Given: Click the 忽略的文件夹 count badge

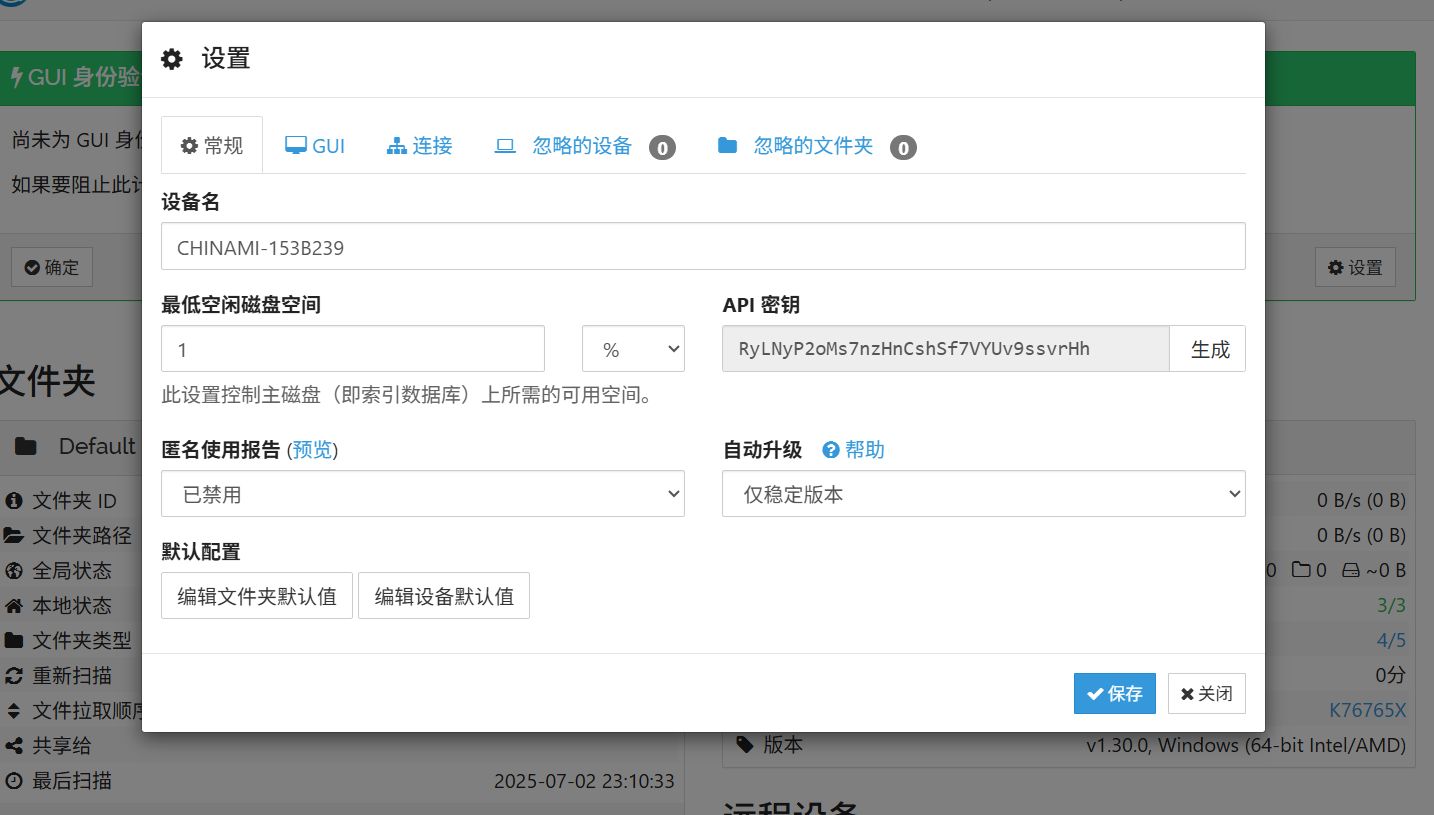Looking at the screenshot, I should (903, 148).
